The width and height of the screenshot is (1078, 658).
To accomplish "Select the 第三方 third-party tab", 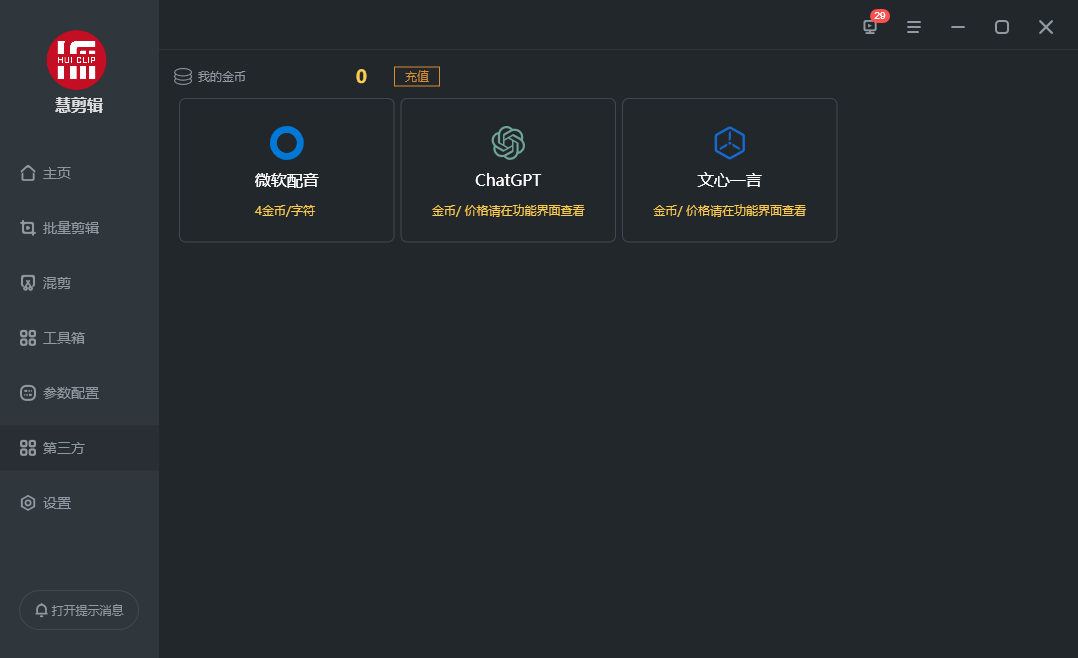I will point(63,448).
